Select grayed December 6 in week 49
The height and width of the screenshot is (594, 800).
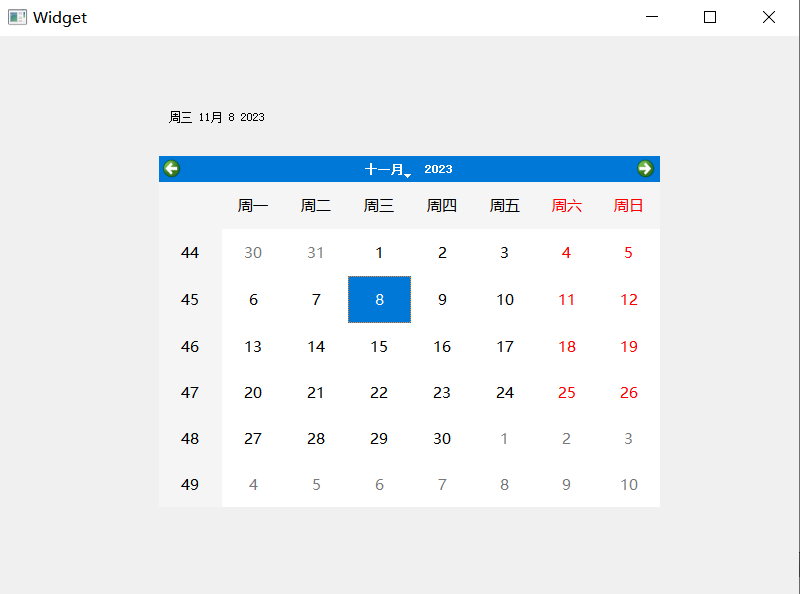379,484
